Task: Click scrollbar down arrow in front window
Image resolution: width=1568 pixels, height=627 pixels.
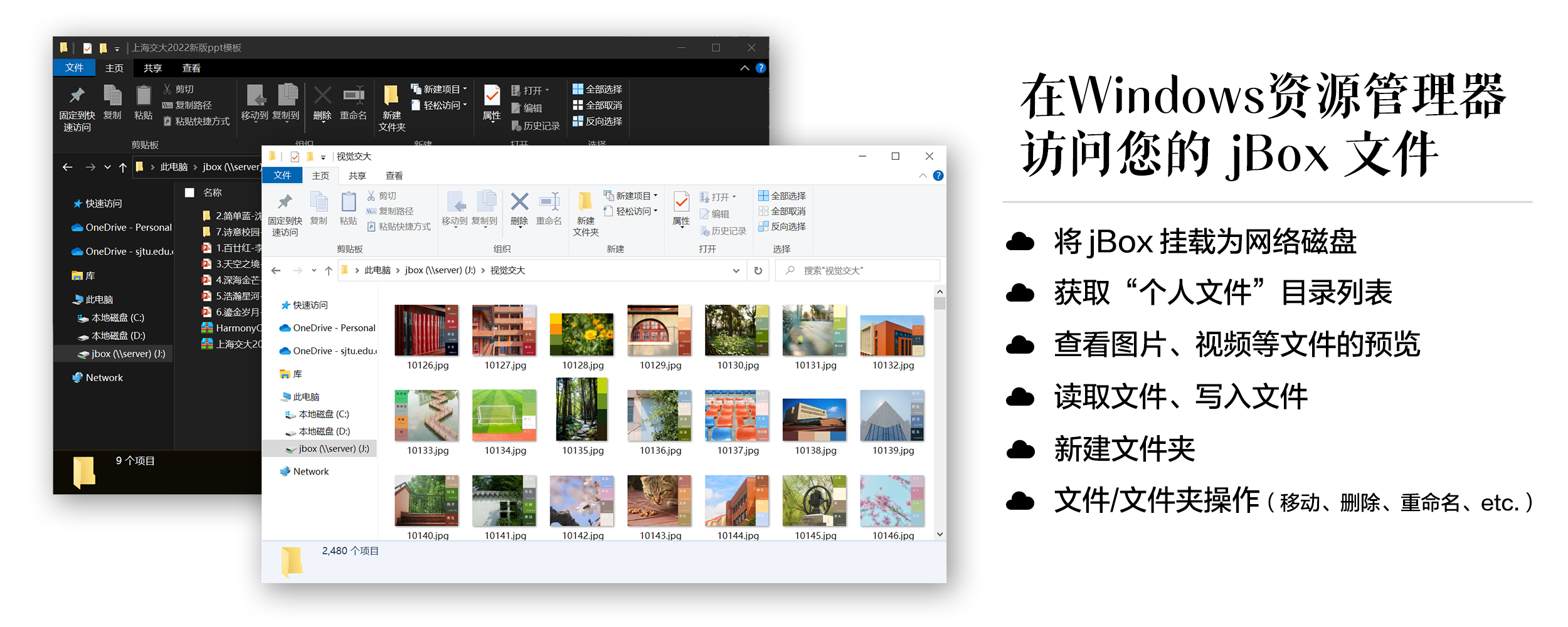Action: click(x=939, y=534)
